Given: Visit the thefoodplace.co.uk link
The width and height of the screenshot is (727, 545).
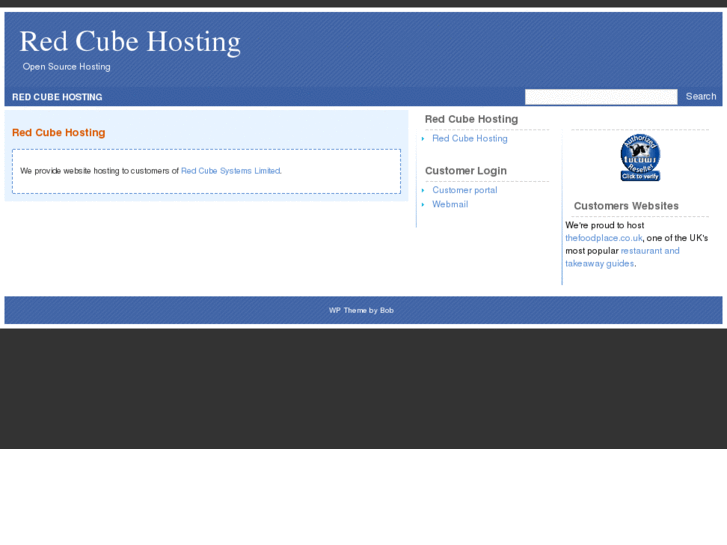Looking at the screenshot, I should (x=604, y=238).
